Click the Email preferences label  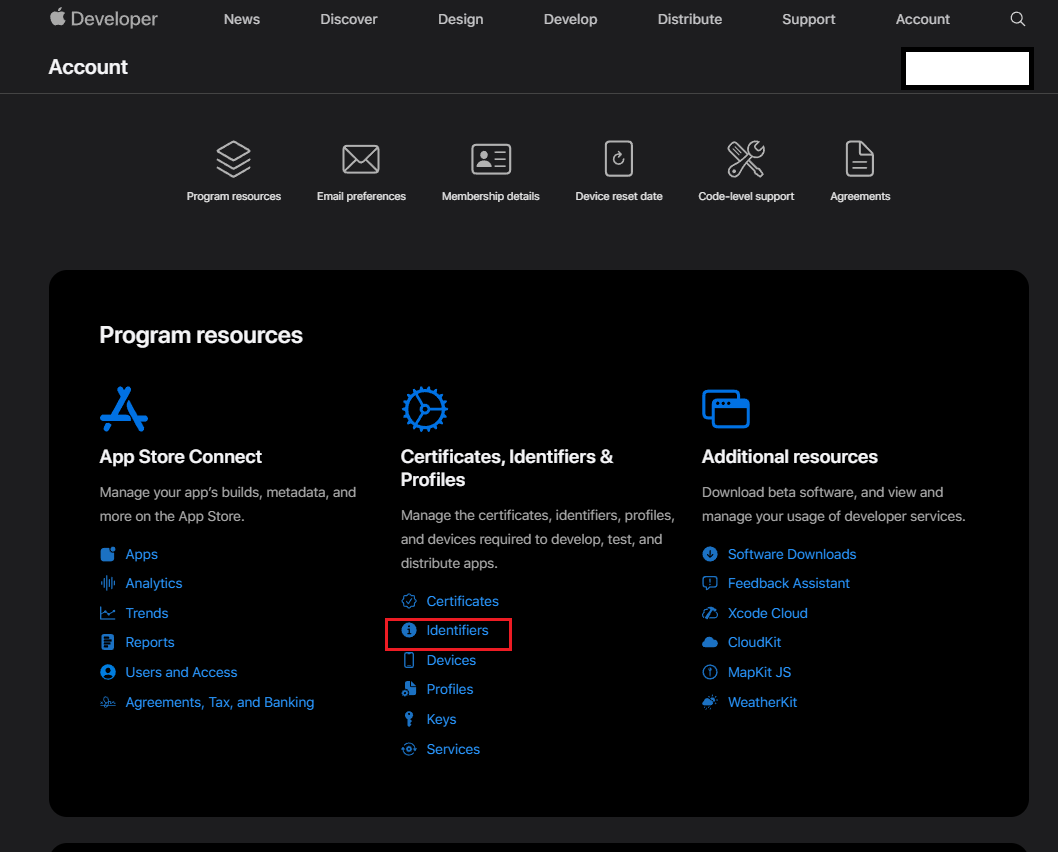(361, 196)
